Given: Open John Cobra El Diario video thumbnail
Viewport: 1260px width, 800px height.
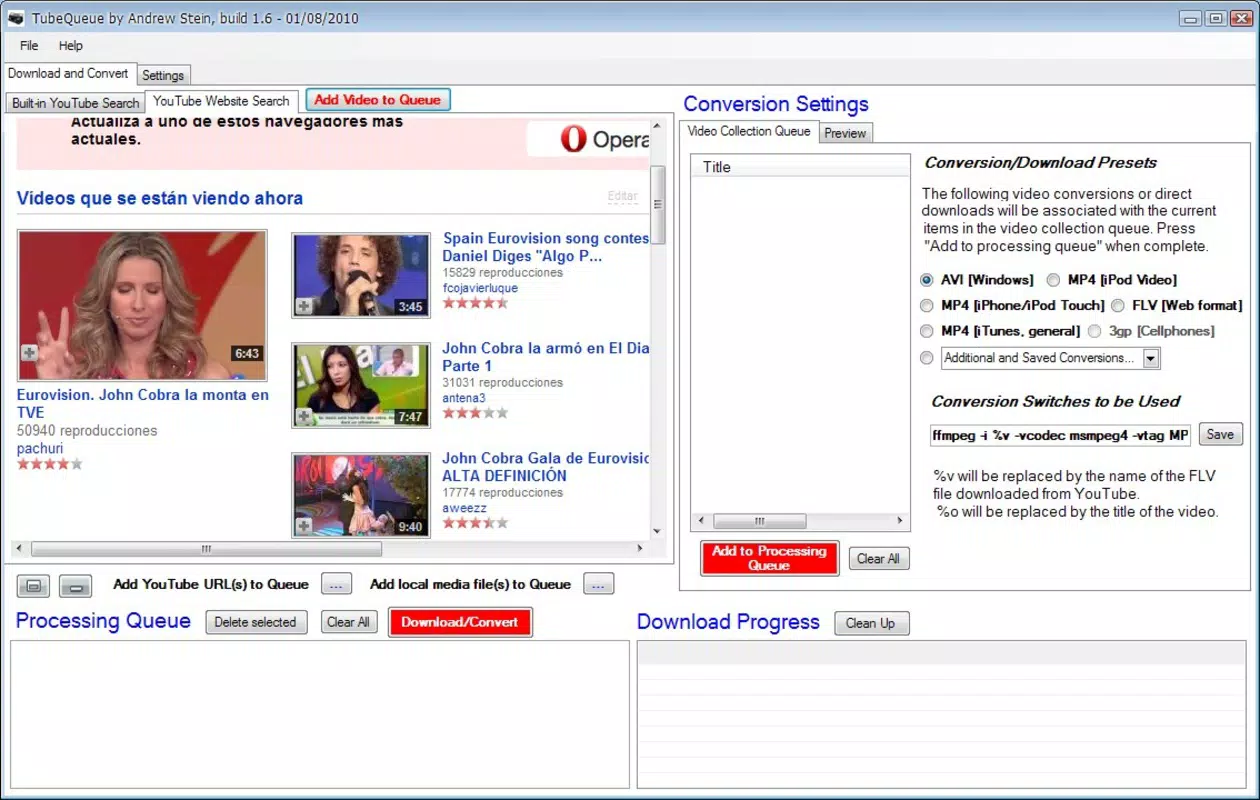Looking at the screenshot, I should [x=361, y=385].
